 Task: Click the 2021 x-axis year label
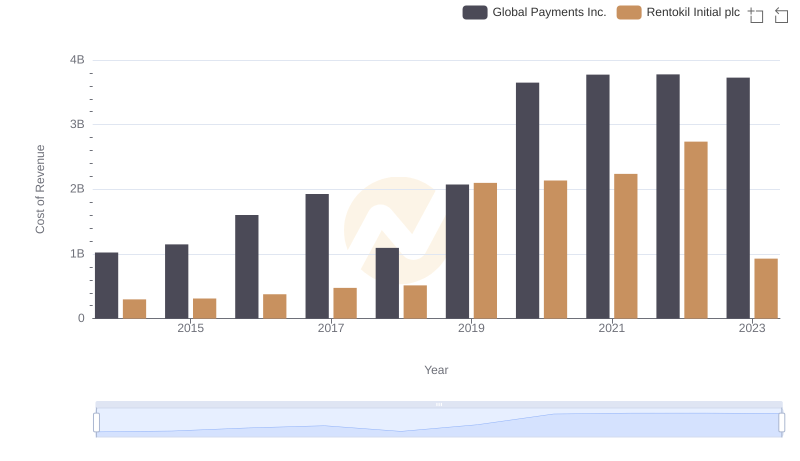click(x=612, y=329)
